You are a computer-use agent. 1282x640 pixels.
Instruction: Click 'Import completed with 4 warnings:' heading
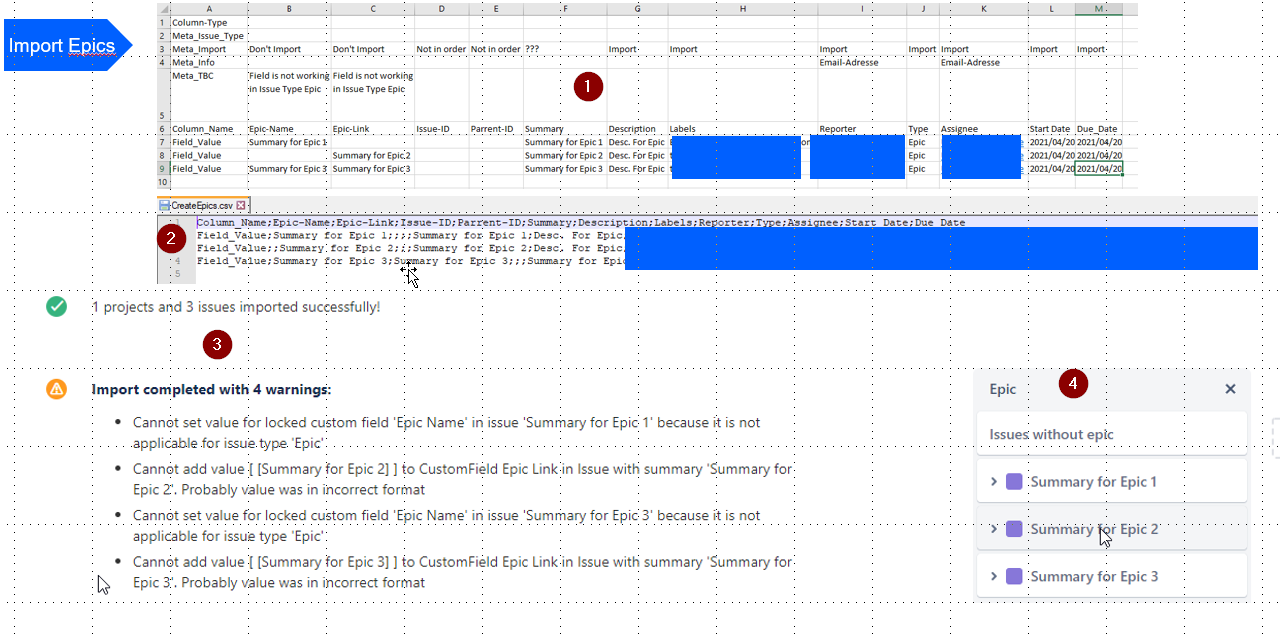(211, 389)
